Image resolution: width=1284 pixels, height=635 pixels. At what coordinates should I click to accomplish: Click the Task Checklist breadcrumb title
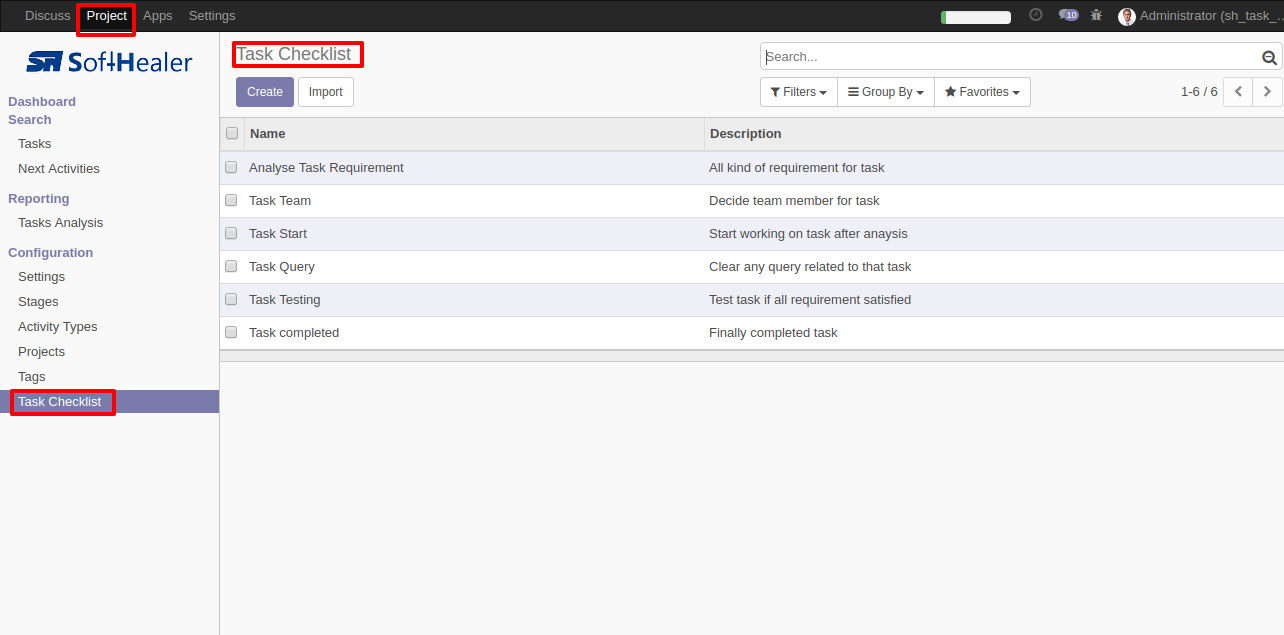[x=294, y=54]
